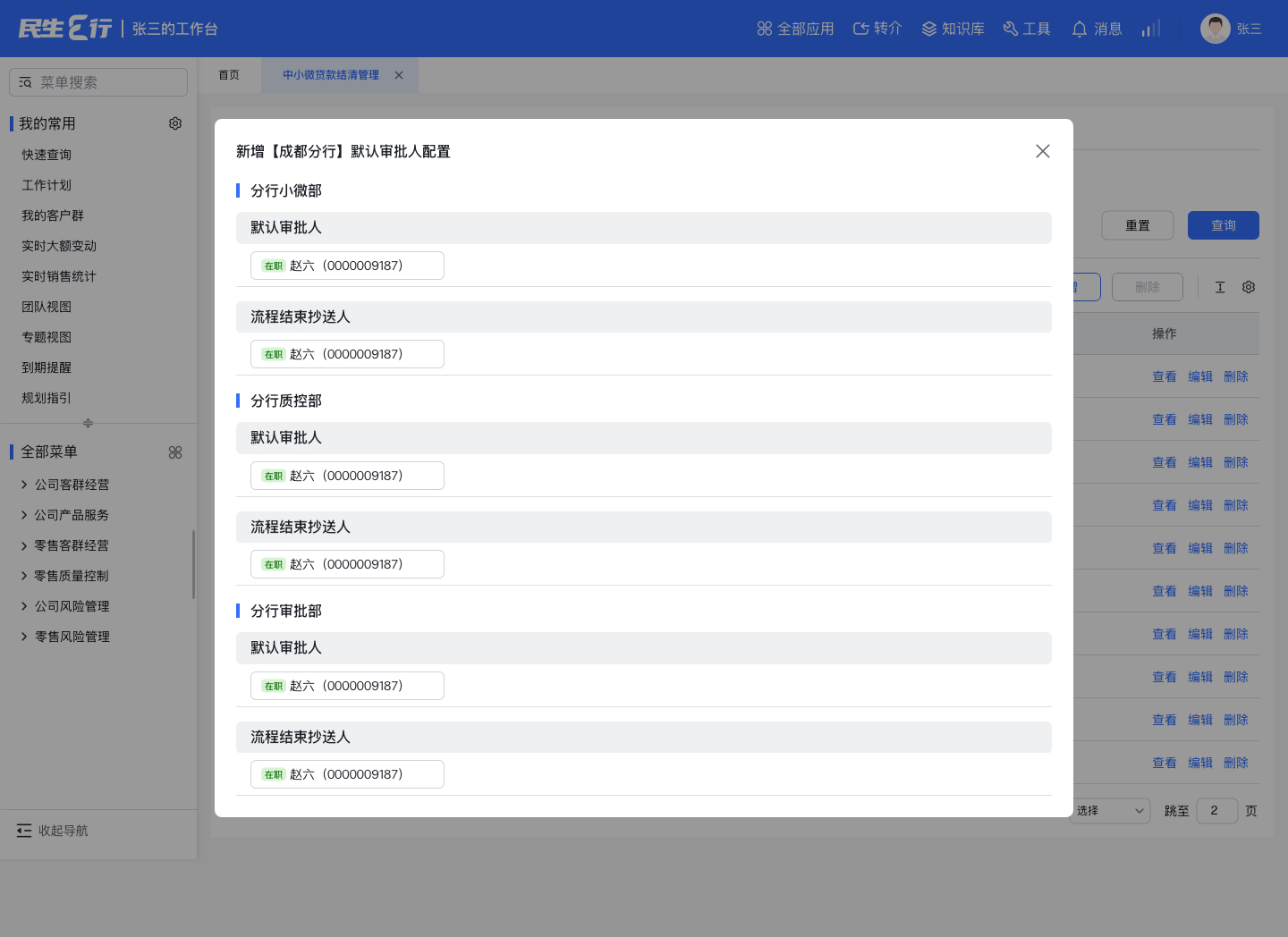Expand 公司客群经营 menu group
The image size is (1288, 937).
64,485
